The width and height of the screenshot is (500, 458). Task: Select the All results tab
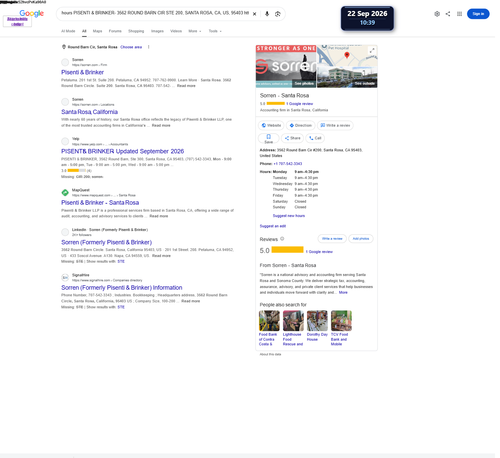tap(85, 31)
